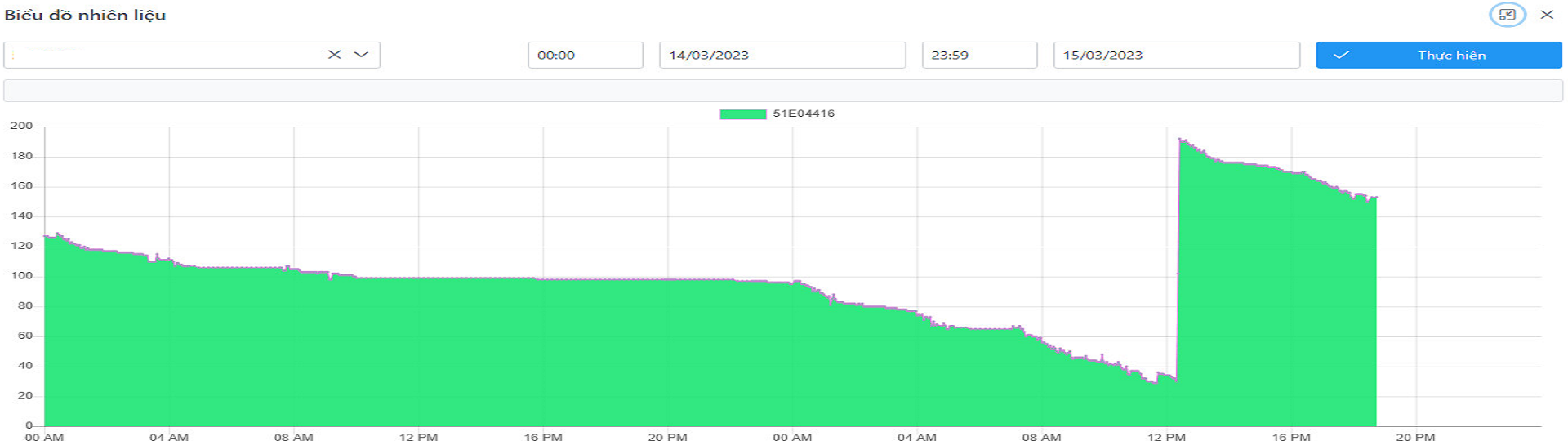Click the lowest fuel point before the refill

[x=1154, y=382]
